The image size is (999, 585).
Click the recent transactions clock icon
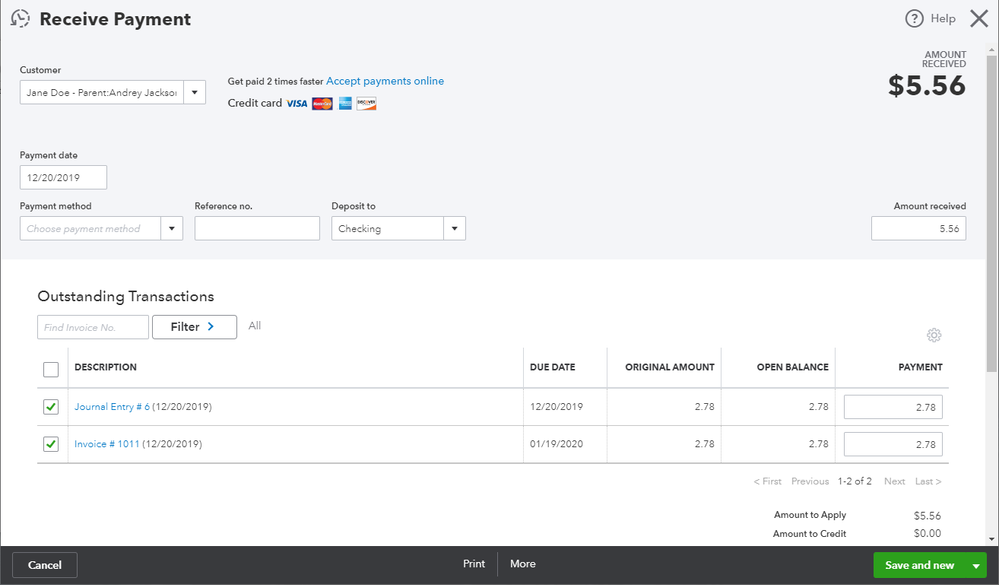(x=20, y=18)
